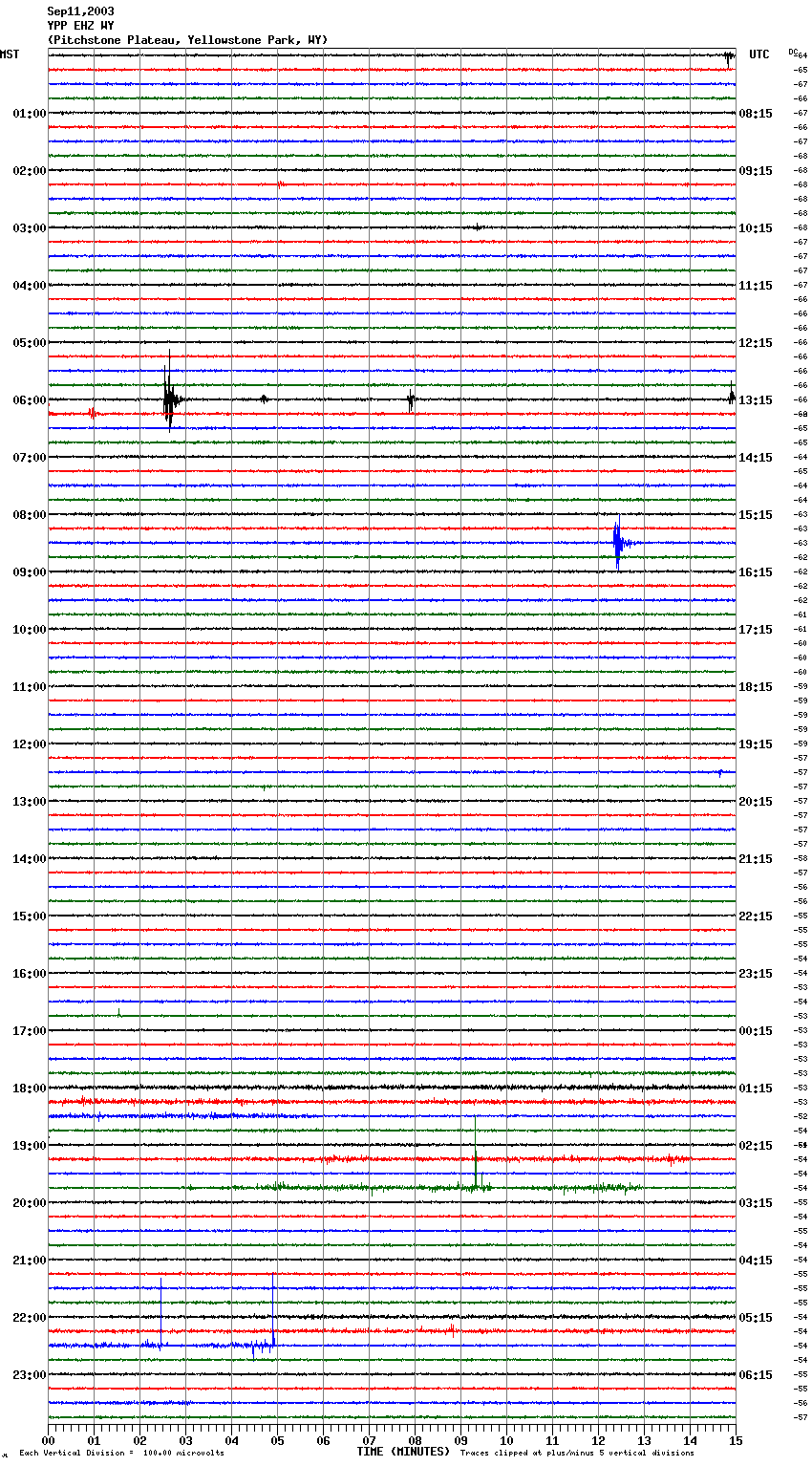This screenshot has width=812, height=1466.
Task: Click the red blip after 06:00 near minute 1
Action: [92, 414]
